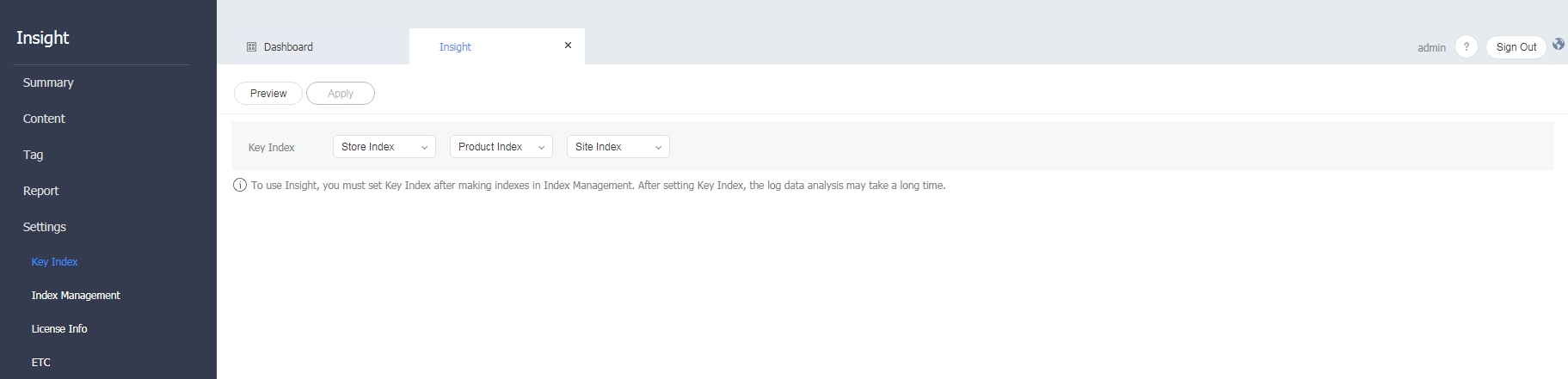Click the info icon beside the notice
This screenshot has width=1568, height=379.
240,186
